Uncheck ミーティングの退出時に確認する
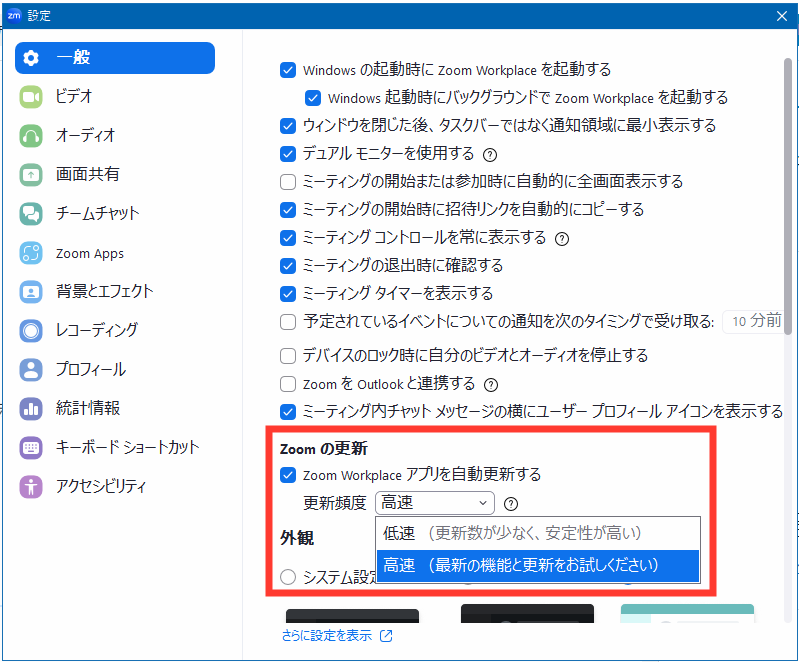Image resolution: width=799 pixels, height=662 pixels. [288, 266]
